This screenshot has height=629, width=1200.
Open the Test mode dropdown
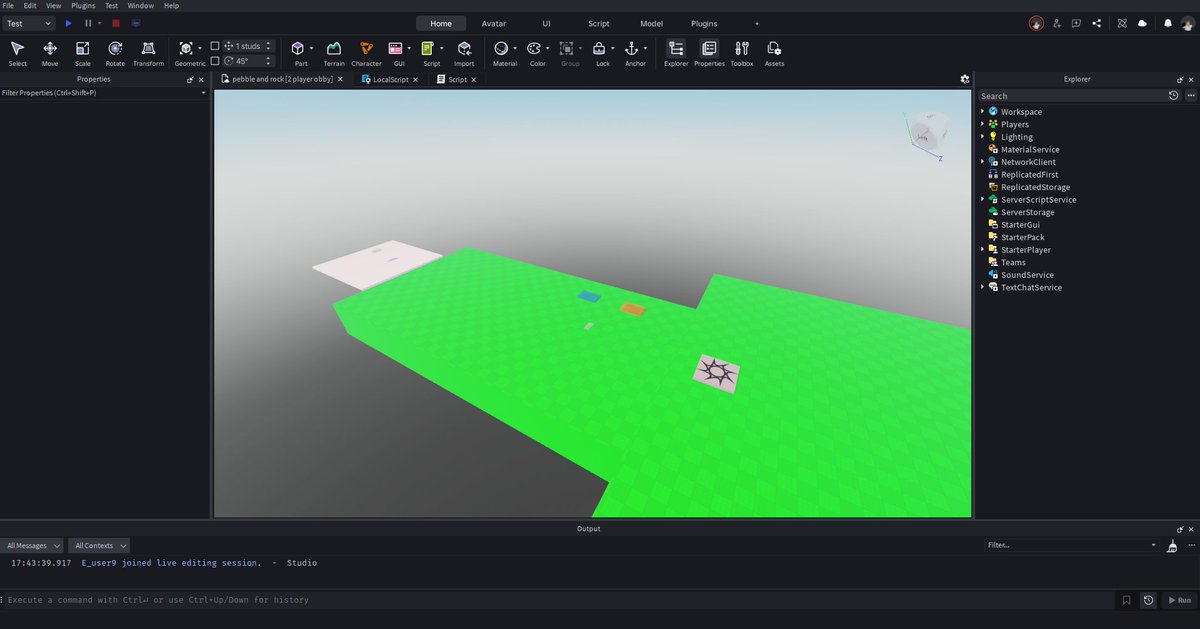coord(29,22)
